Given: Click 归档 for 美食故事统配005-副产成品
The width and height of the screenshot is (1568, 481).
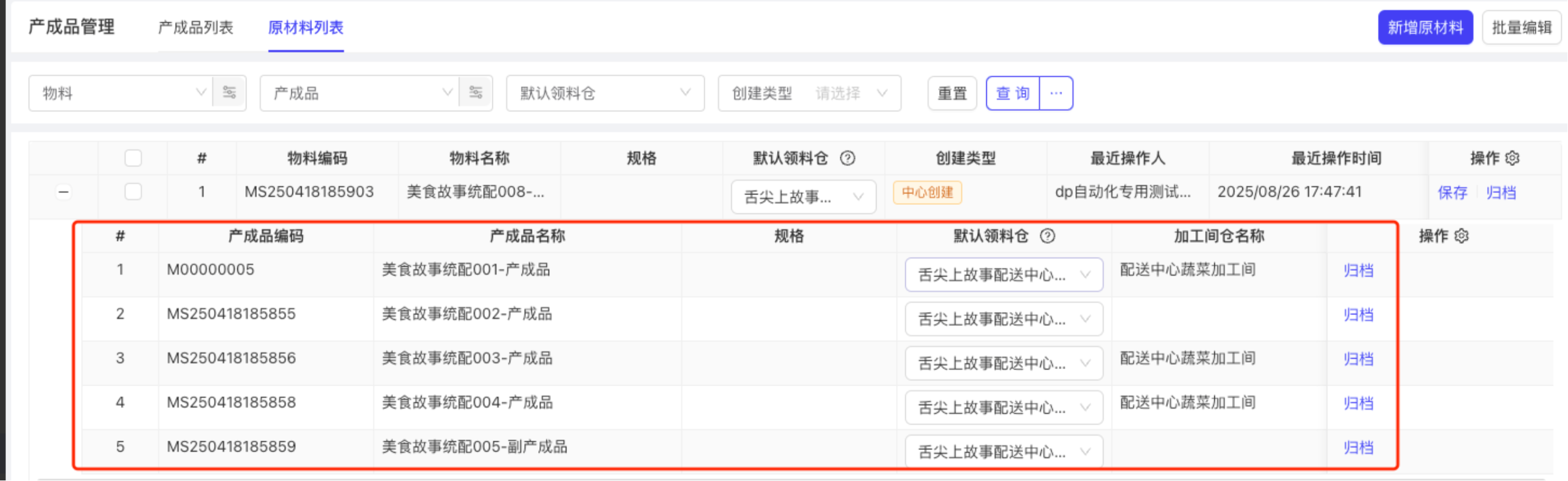Looking at the screenshot, I should pos(1358,448).
